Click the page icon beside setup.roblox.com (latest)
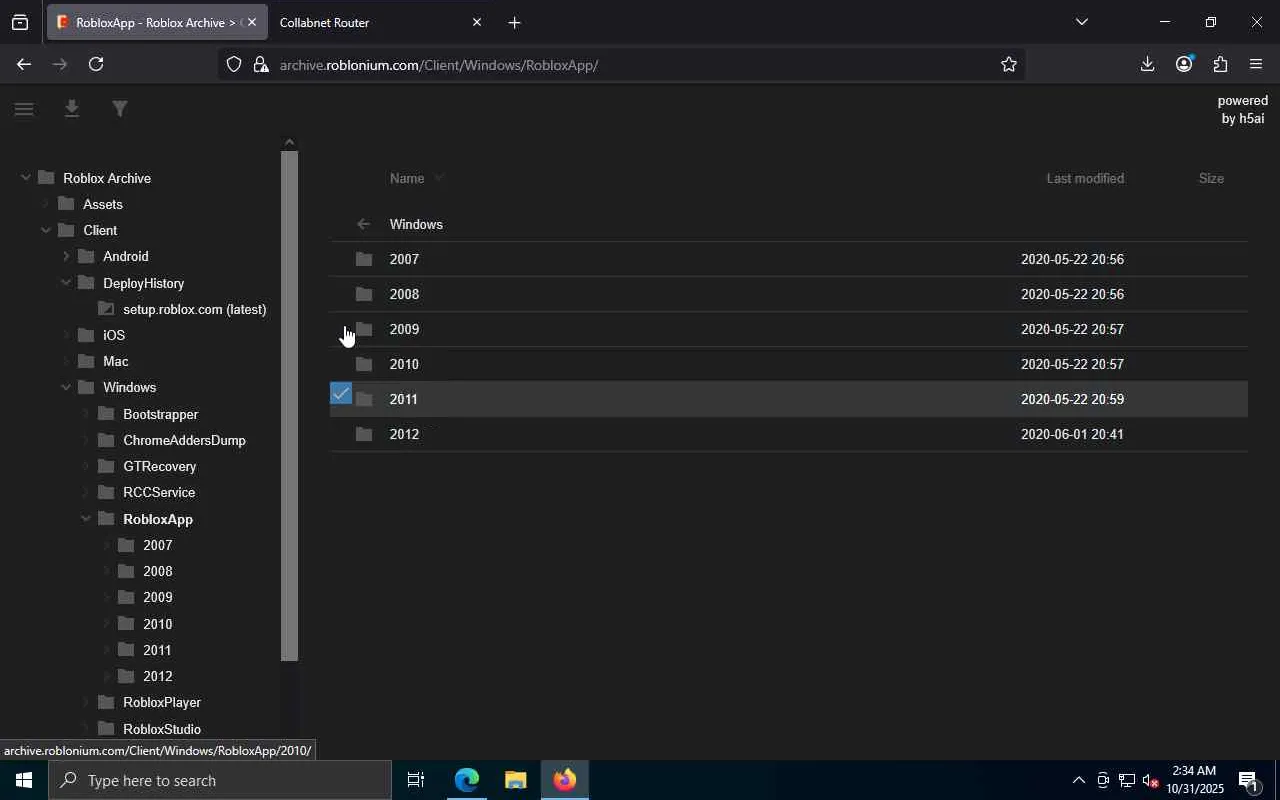The height and width of the screenshot is (800, 1280). (106, 309)
